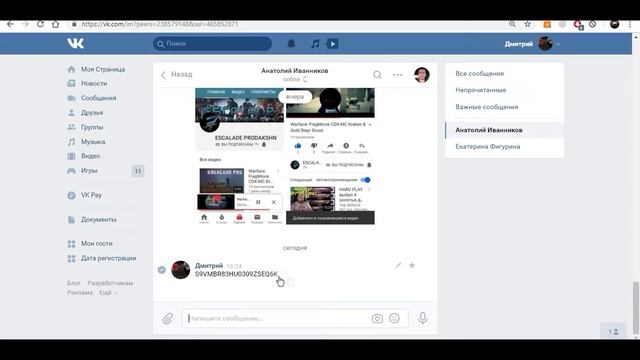Click the browser profile avatar icon

click(614, 24)
